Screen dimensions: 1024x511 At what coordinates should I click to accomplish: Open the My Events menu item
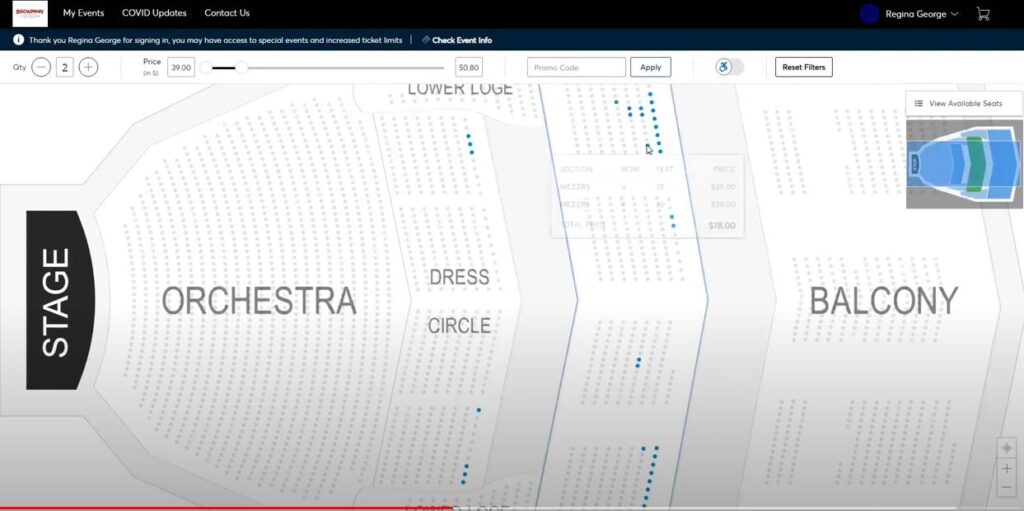pos(83,13)
